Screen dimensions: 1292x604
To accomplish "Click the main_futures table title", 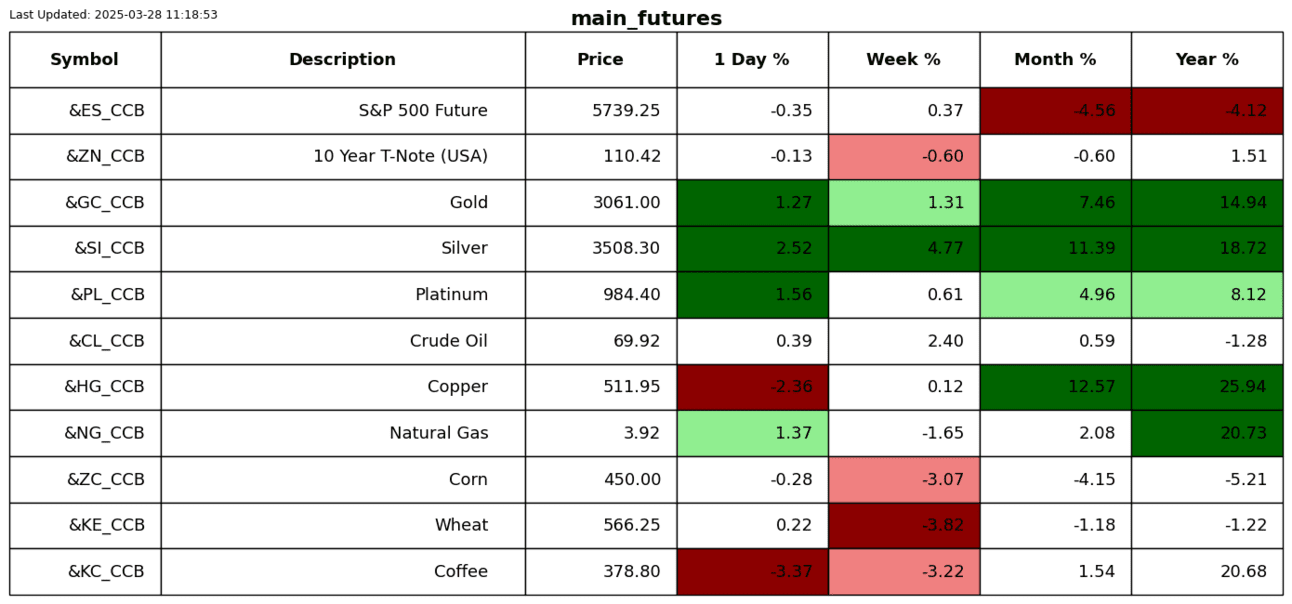I will 646,19.
